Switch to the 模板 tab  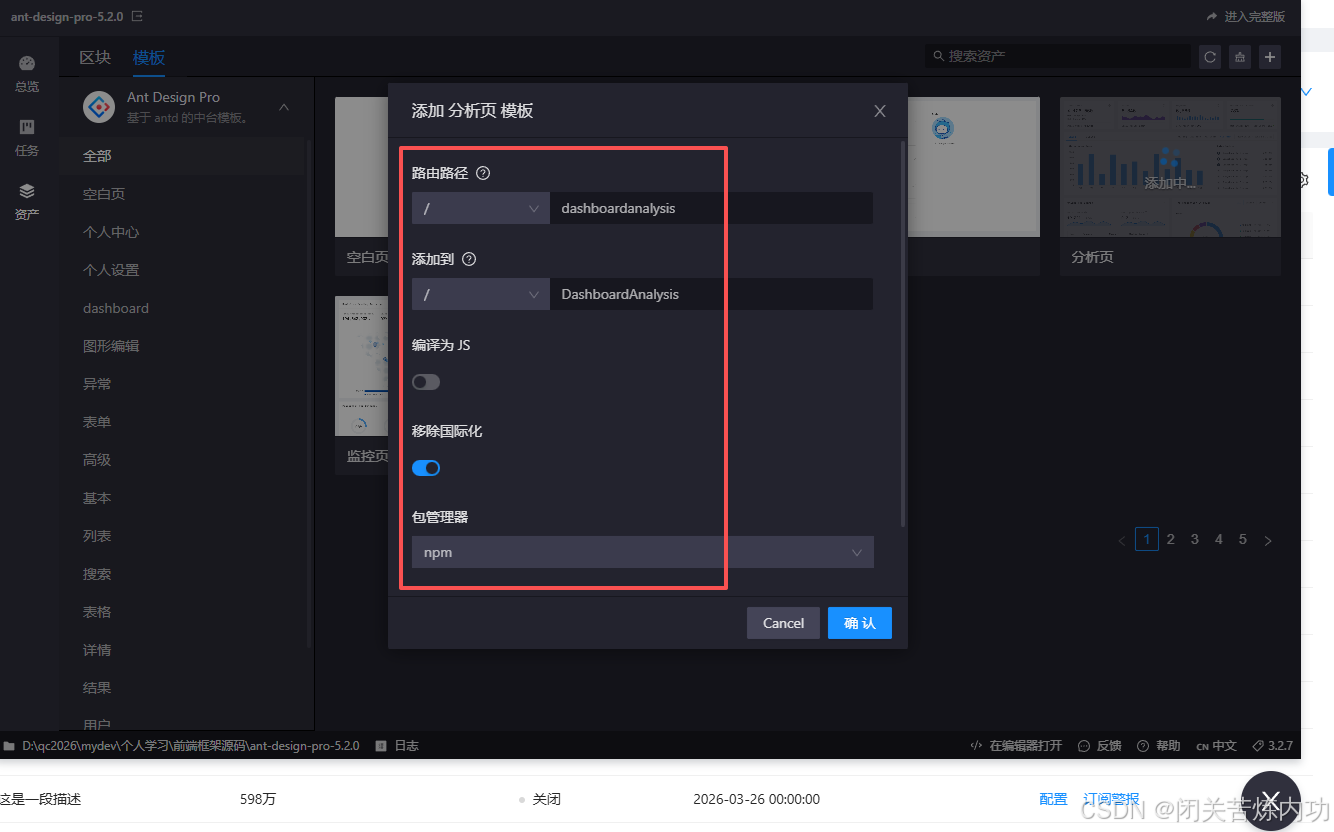click(149, 57)
